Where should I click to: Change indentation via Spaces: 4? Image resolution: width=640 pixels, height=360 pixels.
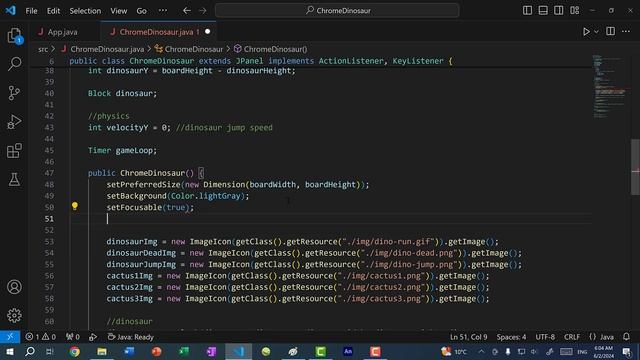coord(511,337)
